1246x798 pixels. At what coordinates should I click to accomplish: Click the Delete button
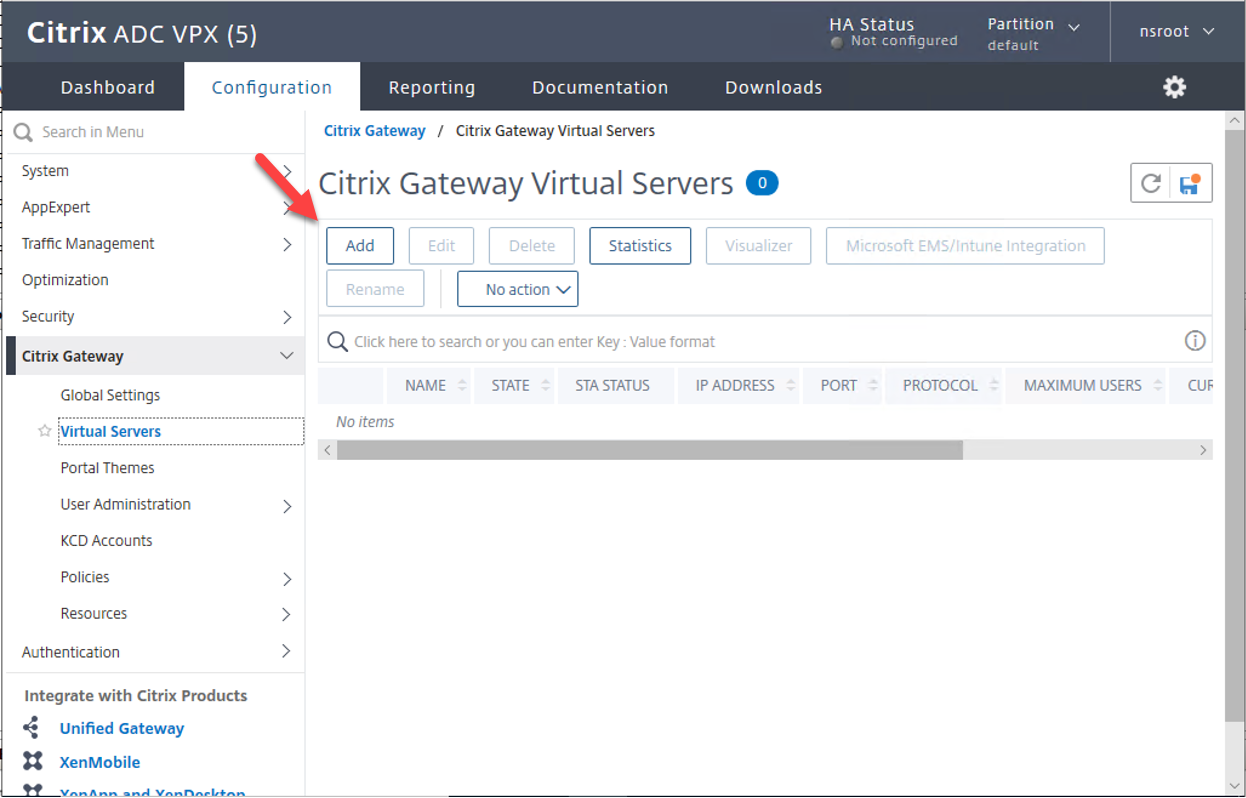coord(532,246)
